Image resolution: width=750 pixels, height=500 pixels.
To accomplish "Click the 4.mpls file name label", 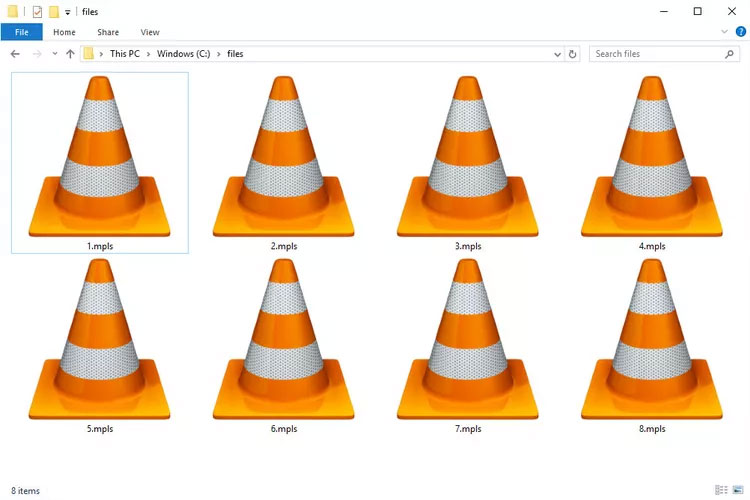I will (652, 246).
